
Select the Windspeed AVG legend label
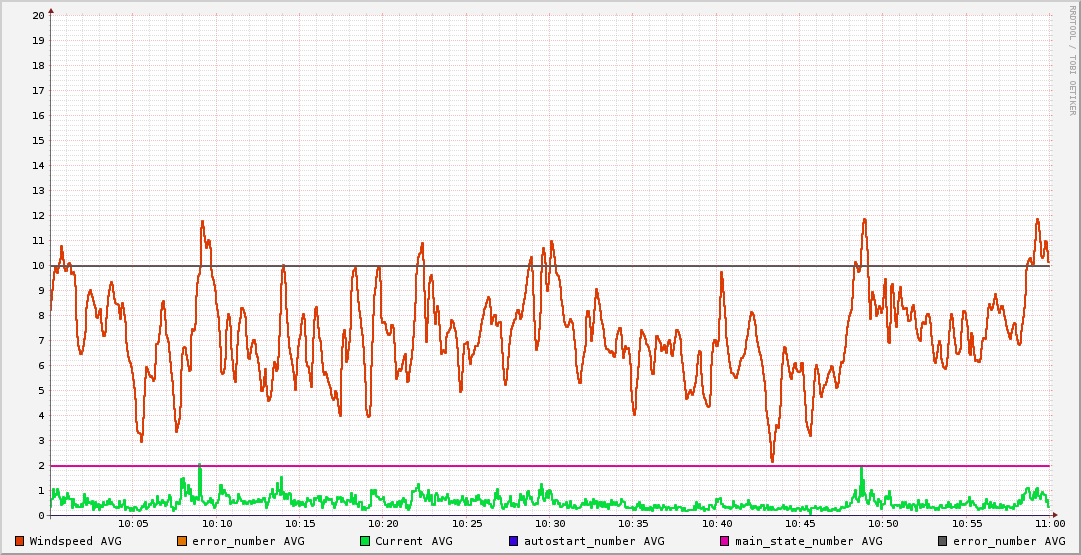75,541
